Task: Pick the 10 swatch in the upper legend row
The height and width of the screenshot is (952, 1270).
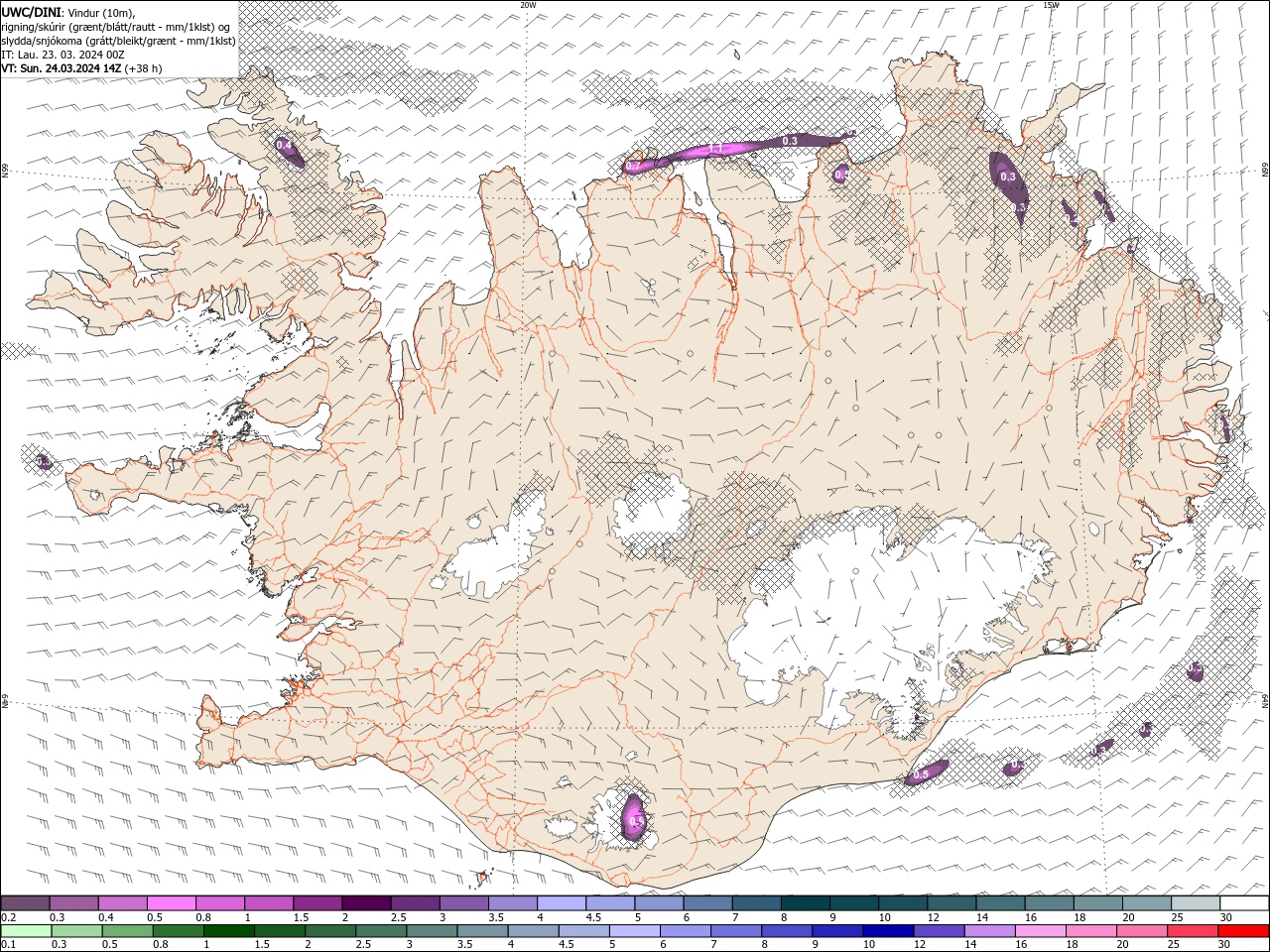Action: tap(901, 902)
